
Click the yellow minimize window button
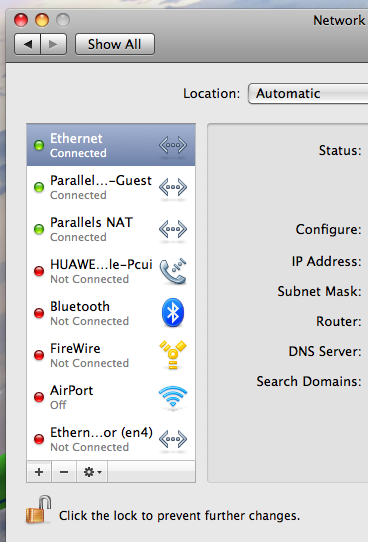42,20
